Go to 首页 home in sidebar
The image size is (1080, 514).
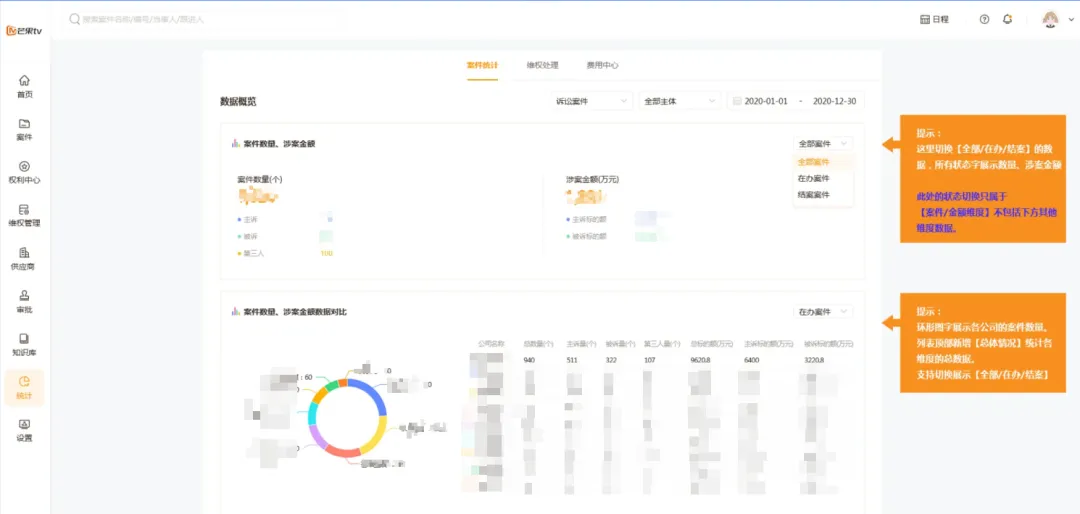coord(25,86)
